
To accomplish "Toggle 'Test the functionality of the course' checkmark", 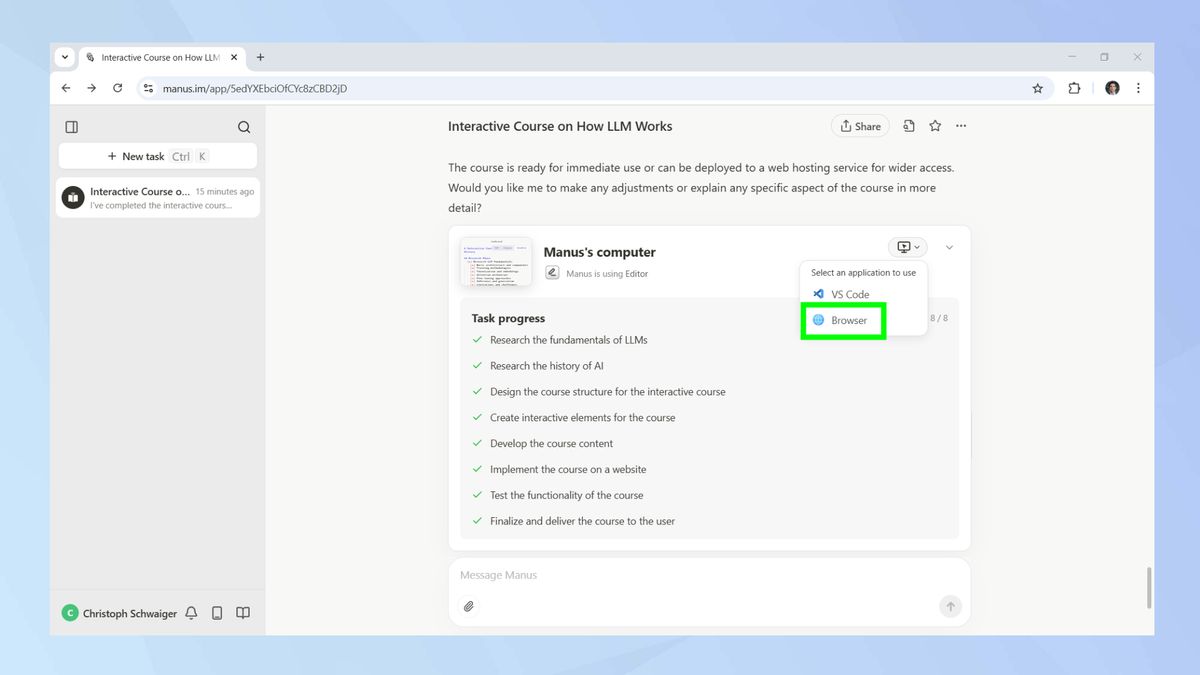I will pos(477,495).
